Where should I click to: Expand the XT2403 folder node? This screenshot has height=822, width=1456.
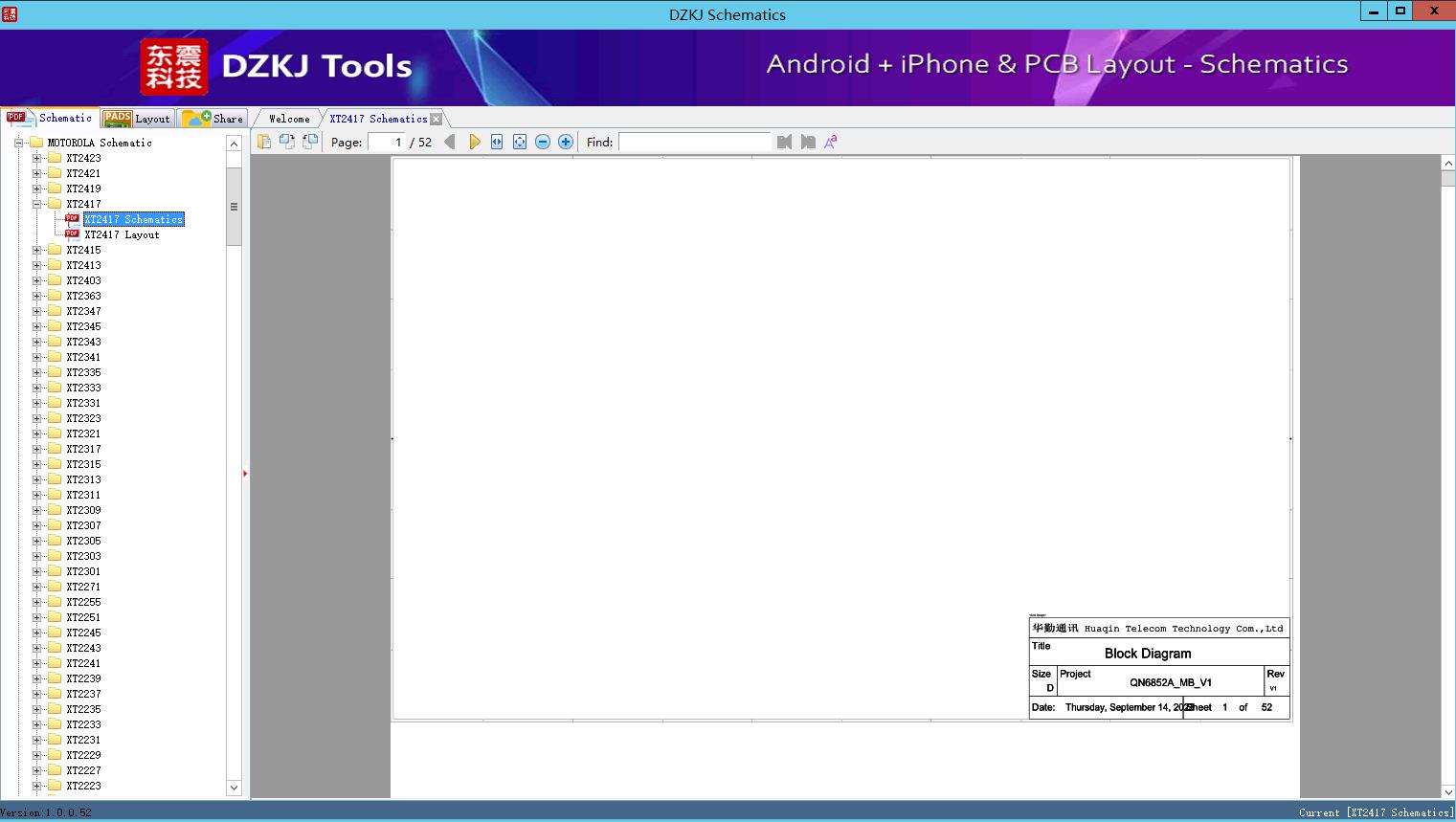(x=36, y=280)
